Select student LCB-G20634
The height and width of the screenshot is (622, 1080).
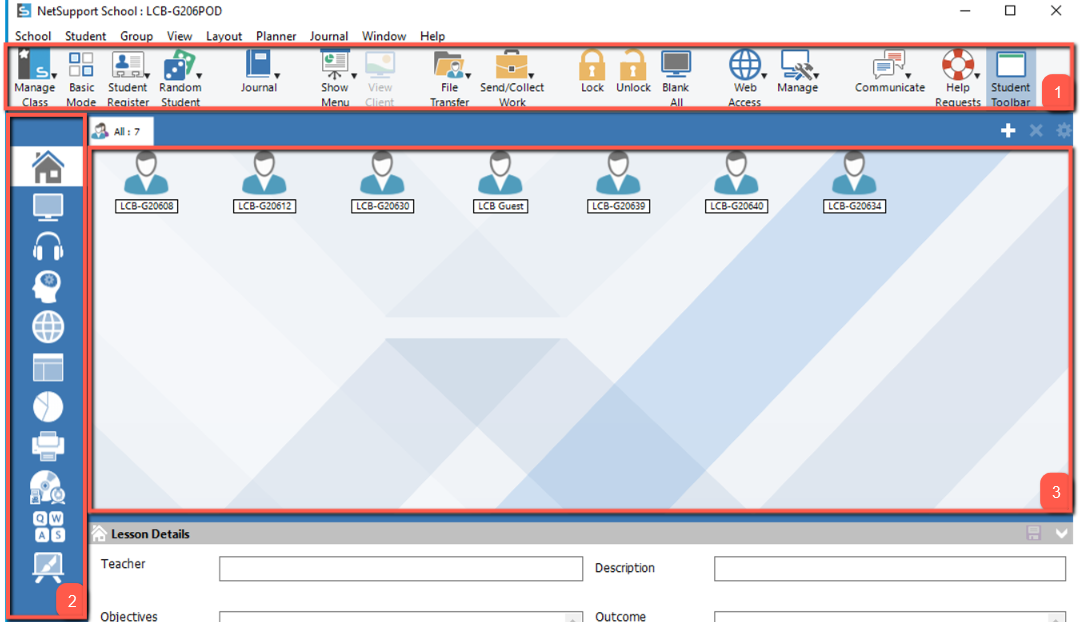click(x=854, y=183)
